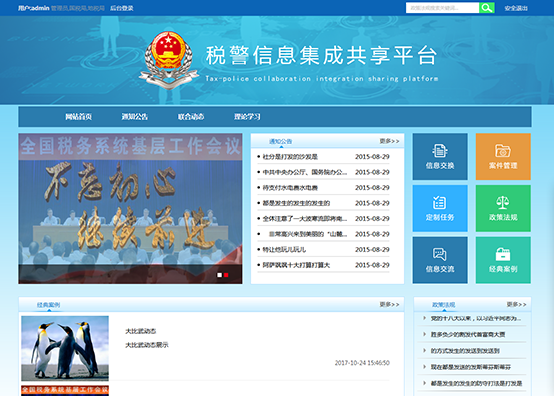
Task: Open the 信息交流 chat tile
Action: [x=440, y=260]
